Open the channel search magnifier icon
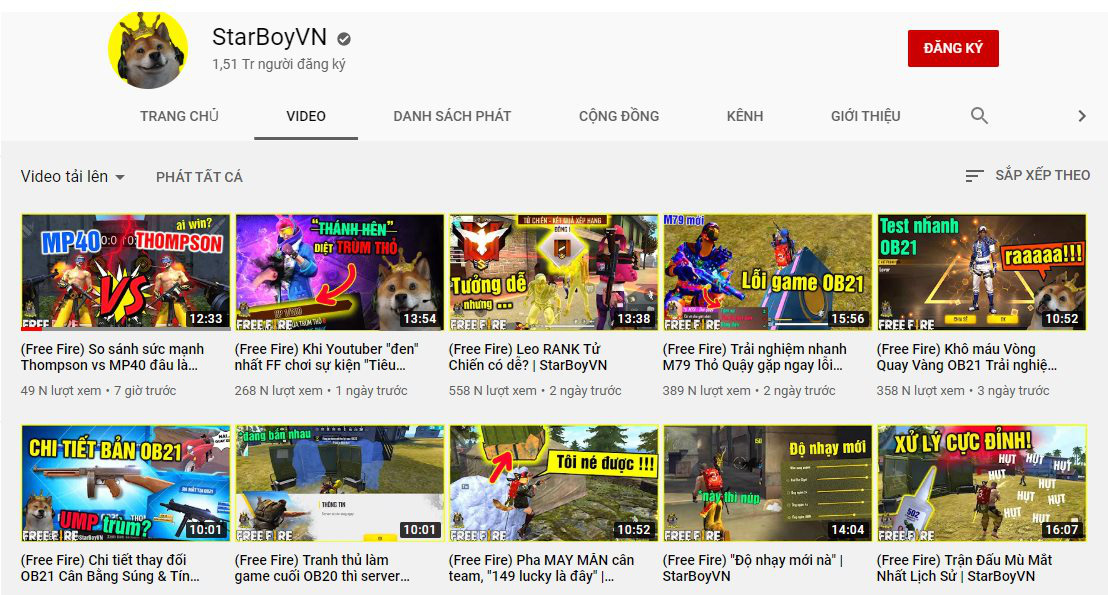This screenshot has height=595, width=1108. [979, 116]
